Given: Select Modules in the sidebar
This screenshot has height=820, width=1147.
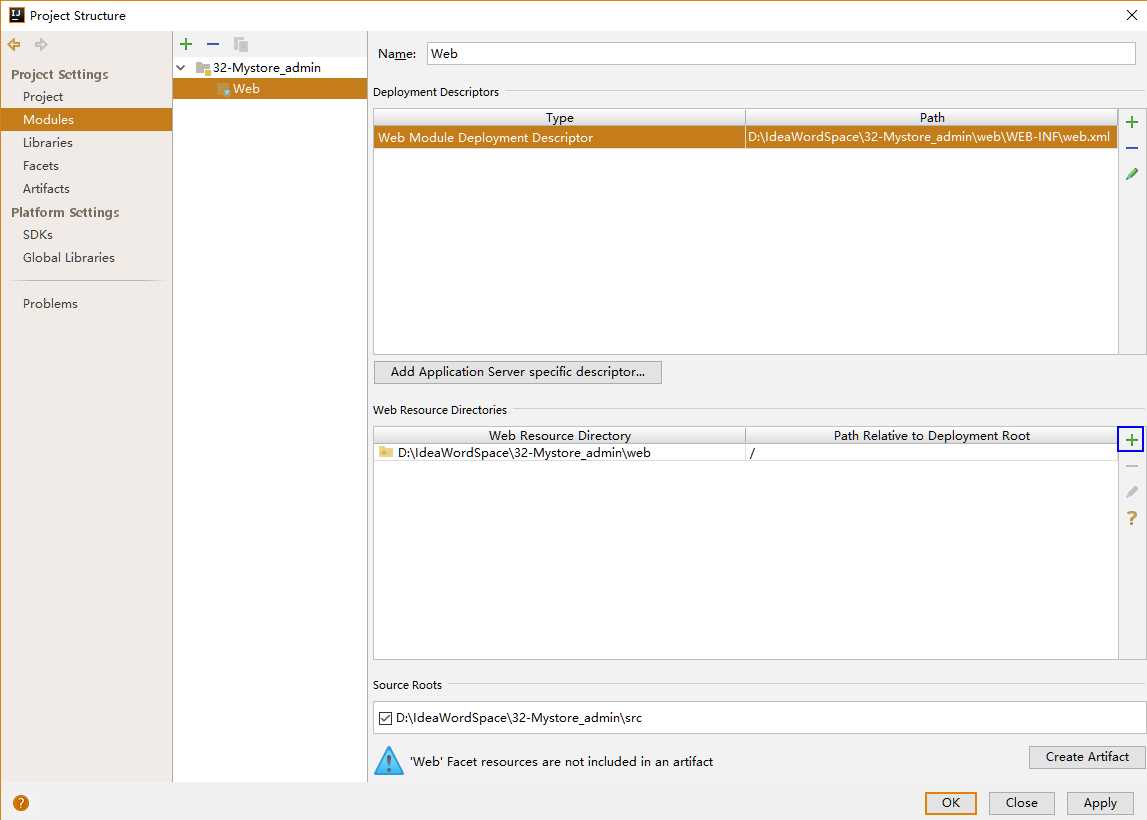Looking at the screenshot, I should [x=86, y=119].
